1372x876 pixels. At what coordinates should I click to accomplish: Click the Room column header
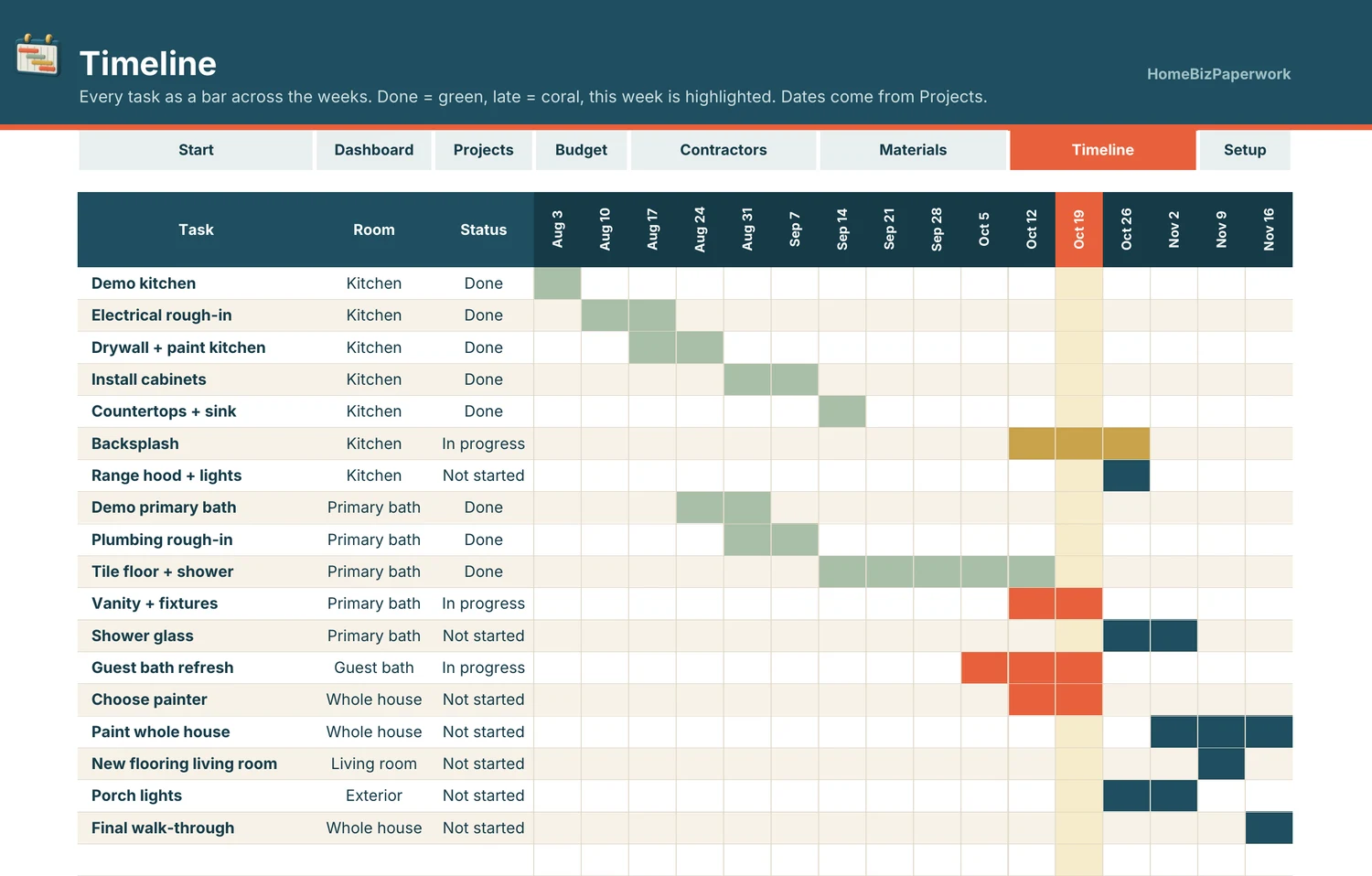(x=374, y=230)
